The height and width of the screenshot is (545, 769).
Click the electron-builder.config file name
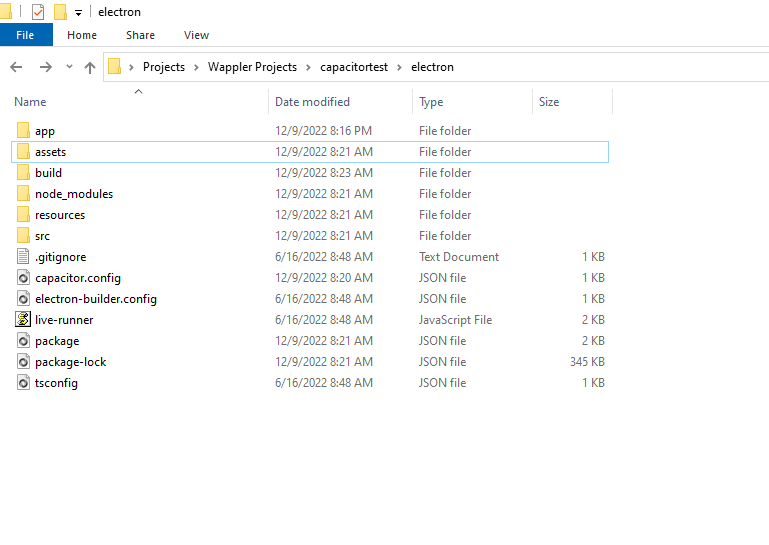point(96,299)
